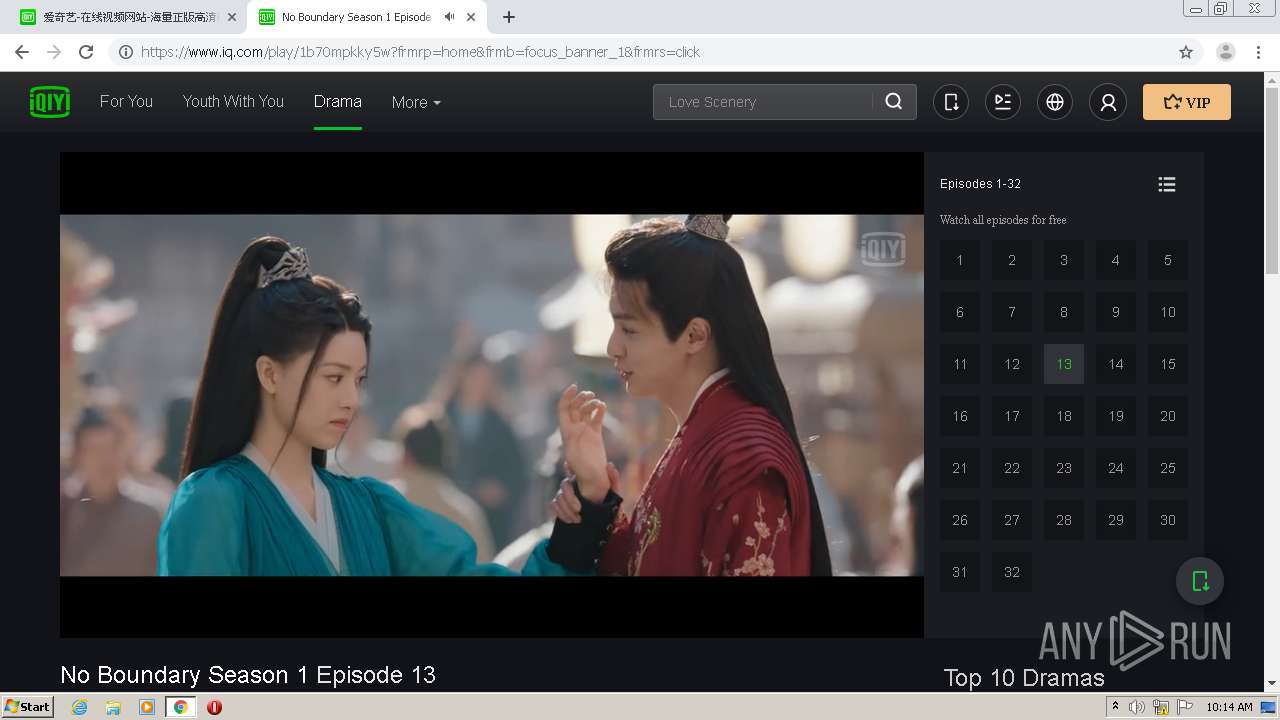Click the 10:14 AM taskbar clock
The image size is (1280, 720).
[1229, 707]
